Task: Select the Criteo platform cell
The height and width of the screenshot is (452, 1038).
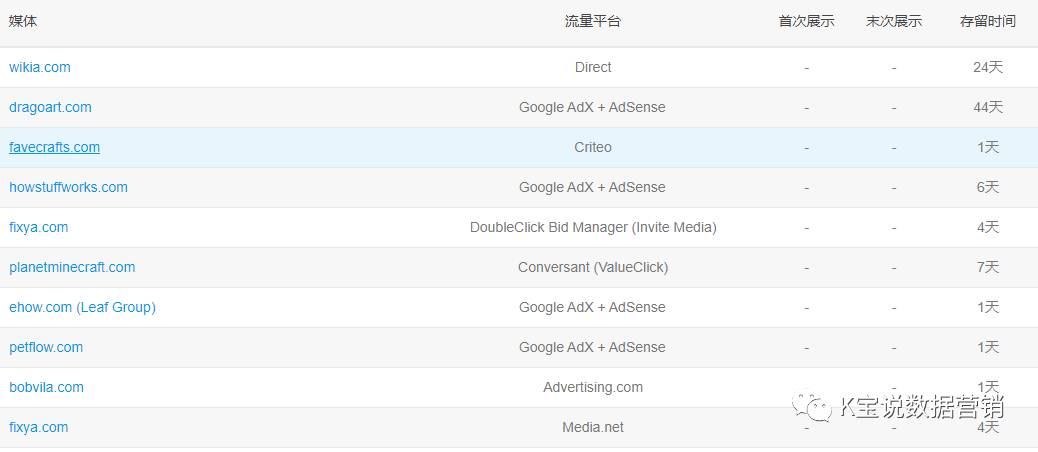Action: (x=593, y=148)
